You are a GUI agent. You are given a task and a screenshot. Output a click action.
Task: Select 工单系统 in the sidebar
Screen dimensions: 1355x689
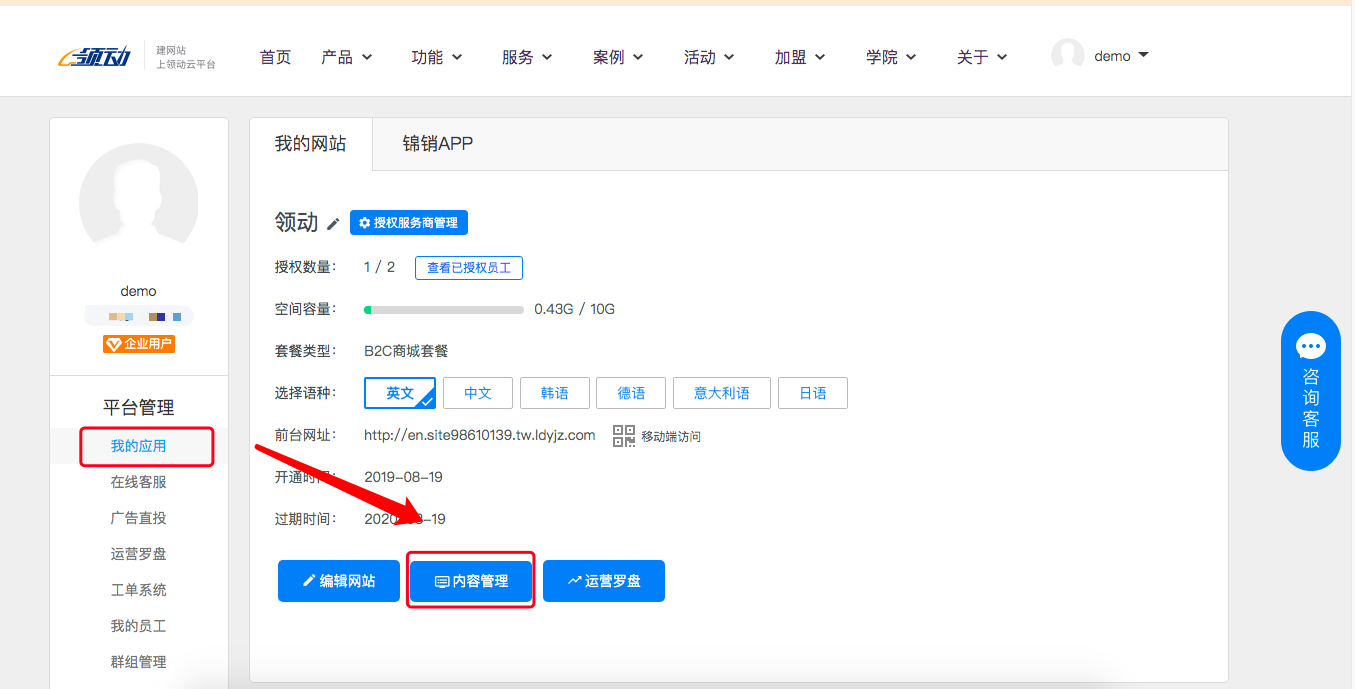[138, 589]
